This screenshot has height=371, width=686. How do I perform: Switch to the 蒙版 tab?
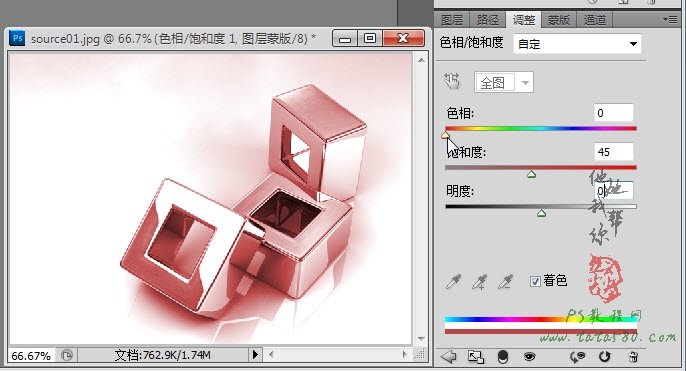pyautogui.click(x=559, y=20)
